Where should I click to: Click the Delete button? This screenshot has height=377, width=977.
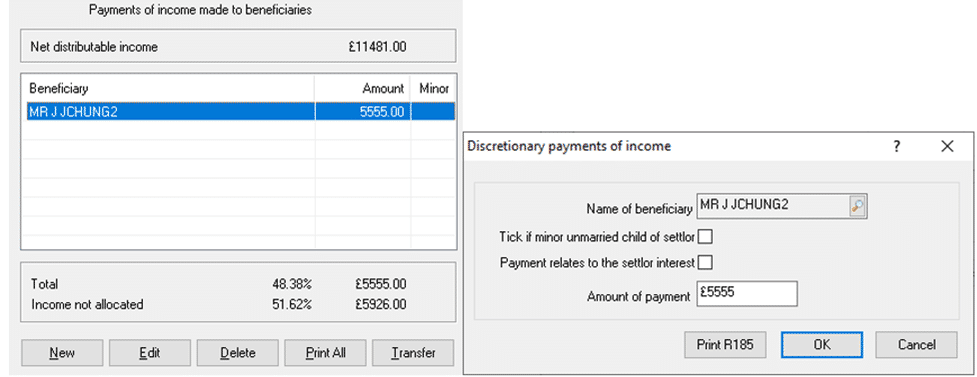[237, 353]
